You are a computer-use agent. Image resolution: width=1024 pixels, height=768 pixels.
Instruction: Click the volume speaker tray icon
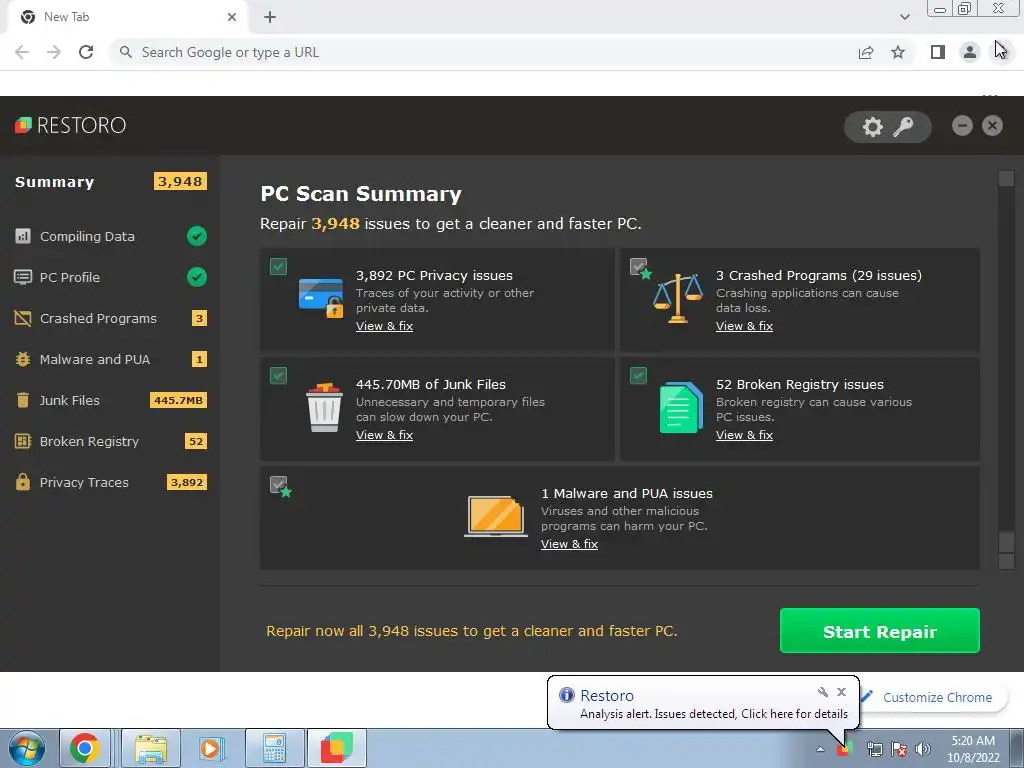(923, 749)
